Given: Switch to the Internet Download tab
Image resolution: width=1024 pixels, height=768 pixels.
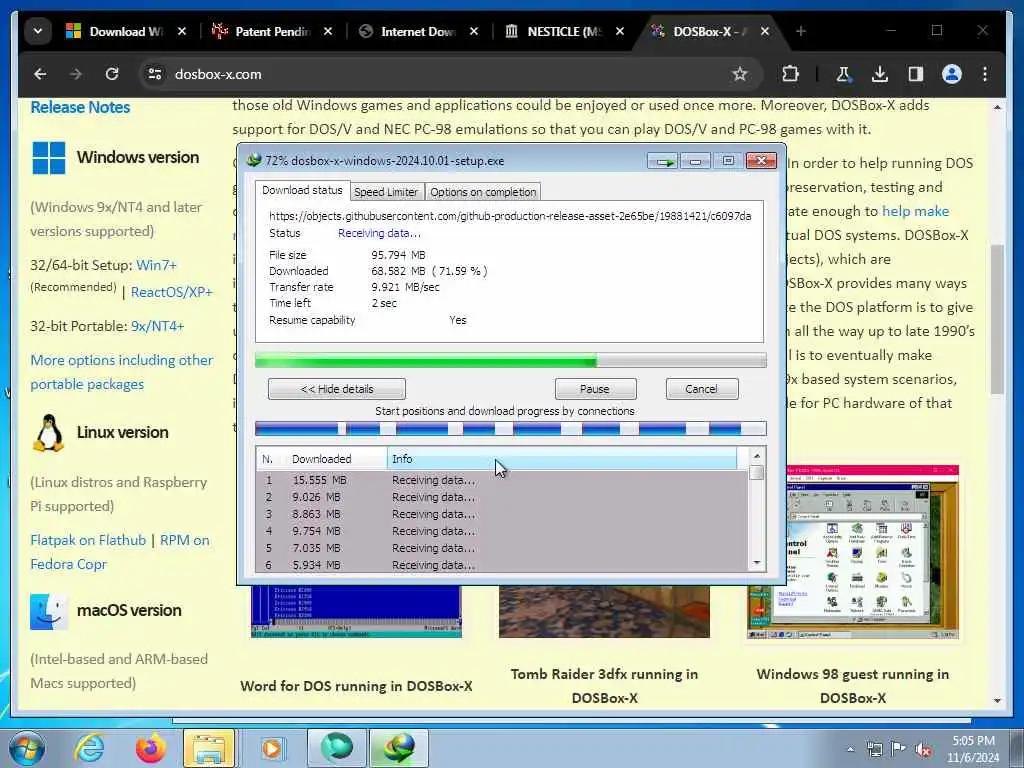Looking at the screenshot, I should (x=419, y=31).
